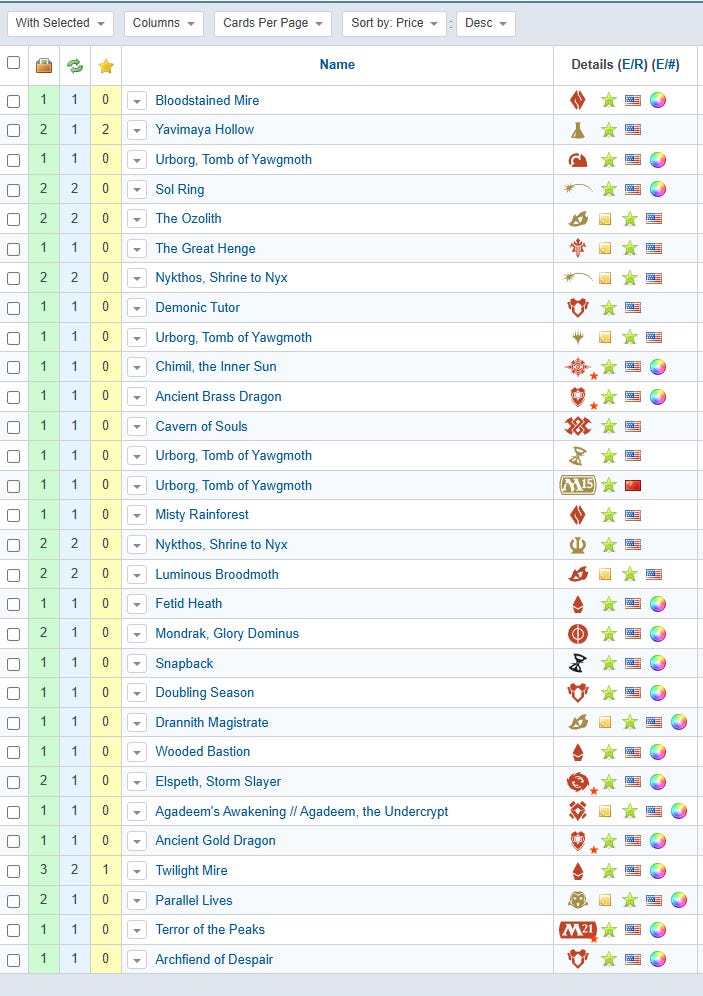Viewport: 703px width, 996px height.
Task: Open the Ancient Gold Dragon card link
Action: click(x=215, y=840)
